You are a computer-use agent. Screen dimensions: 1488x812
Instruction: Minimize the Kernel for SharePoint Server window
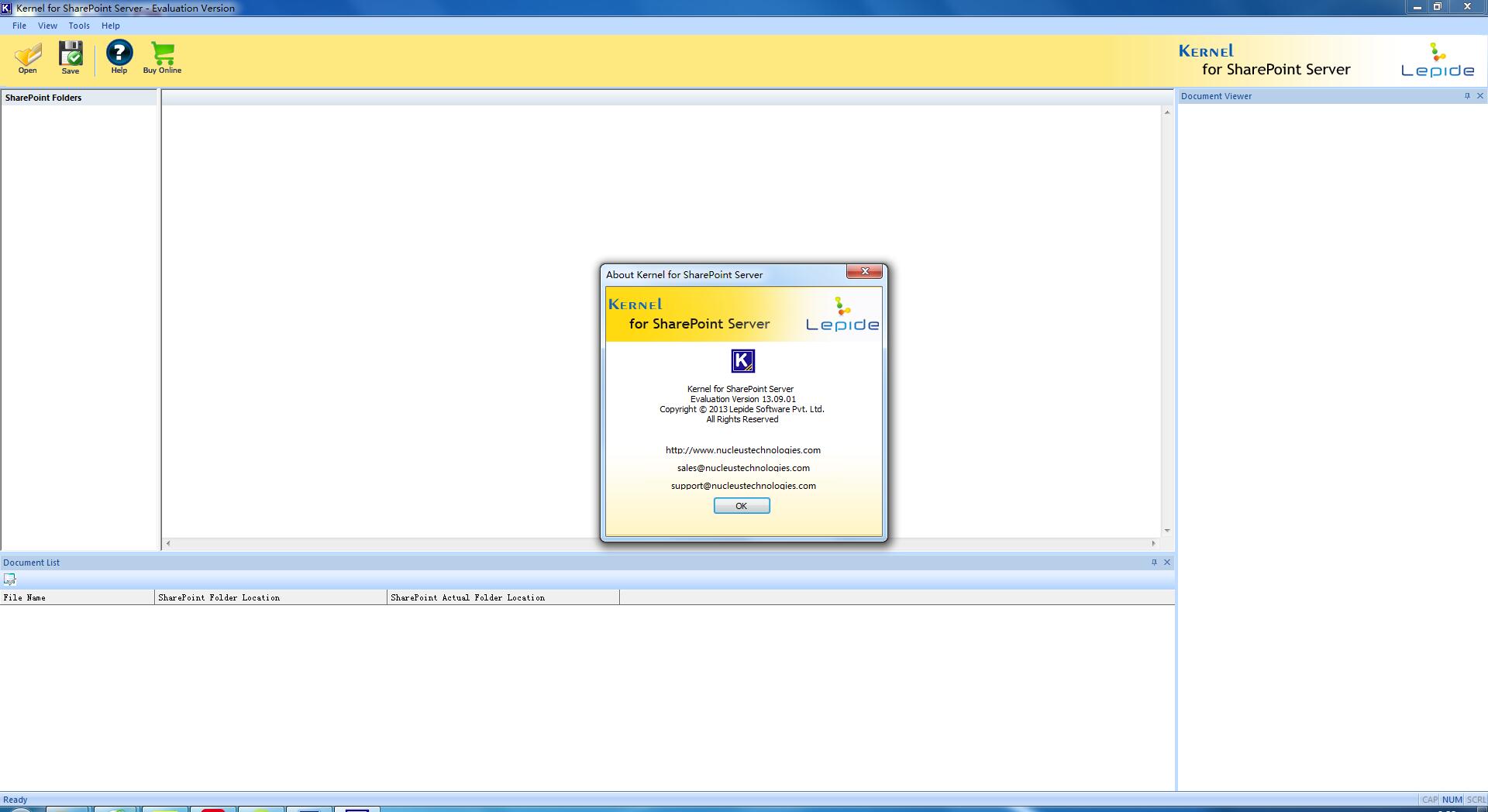point(1417,7)
